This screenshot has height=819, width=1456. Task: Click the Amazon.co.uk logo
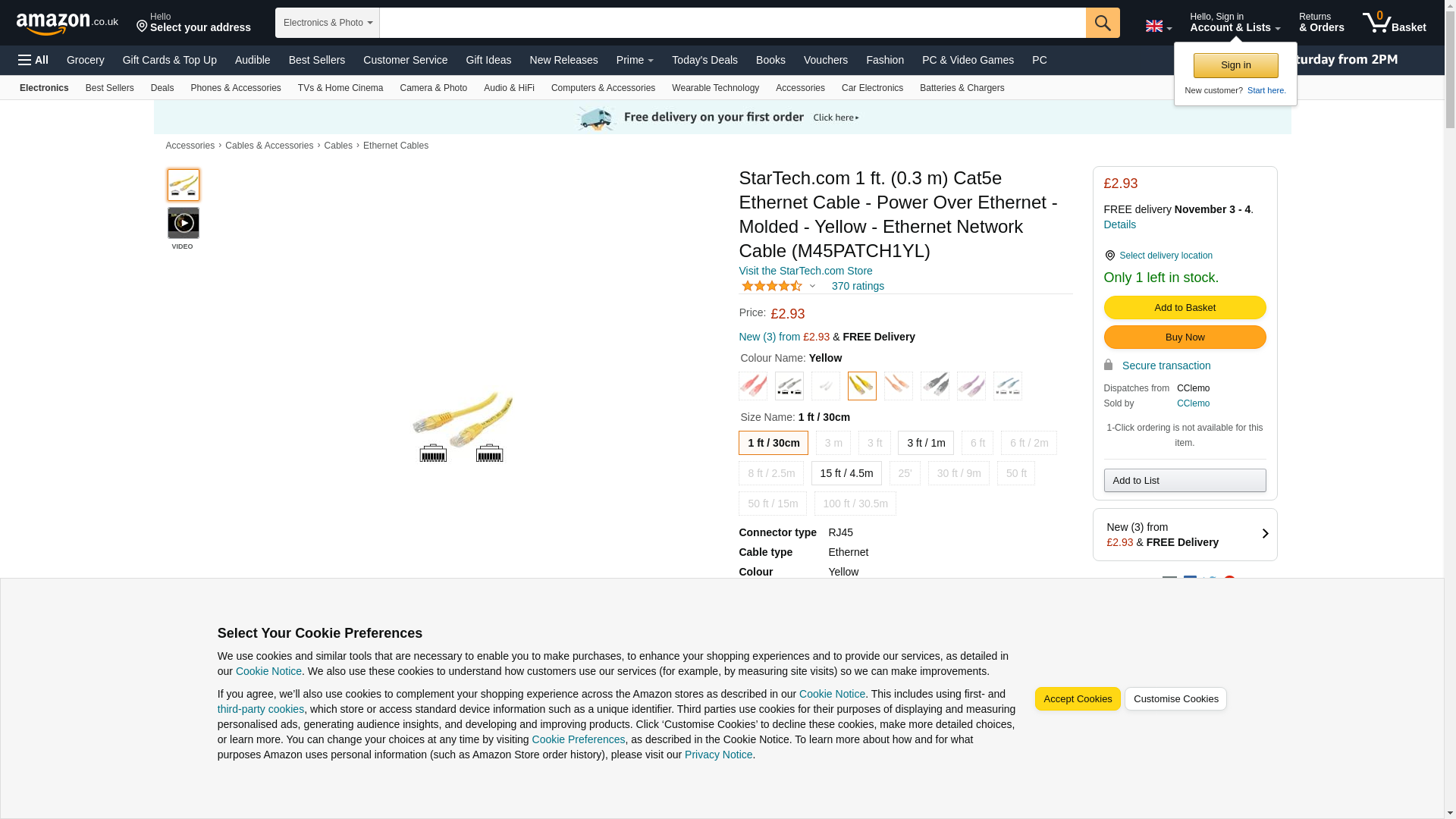(67, 24)
